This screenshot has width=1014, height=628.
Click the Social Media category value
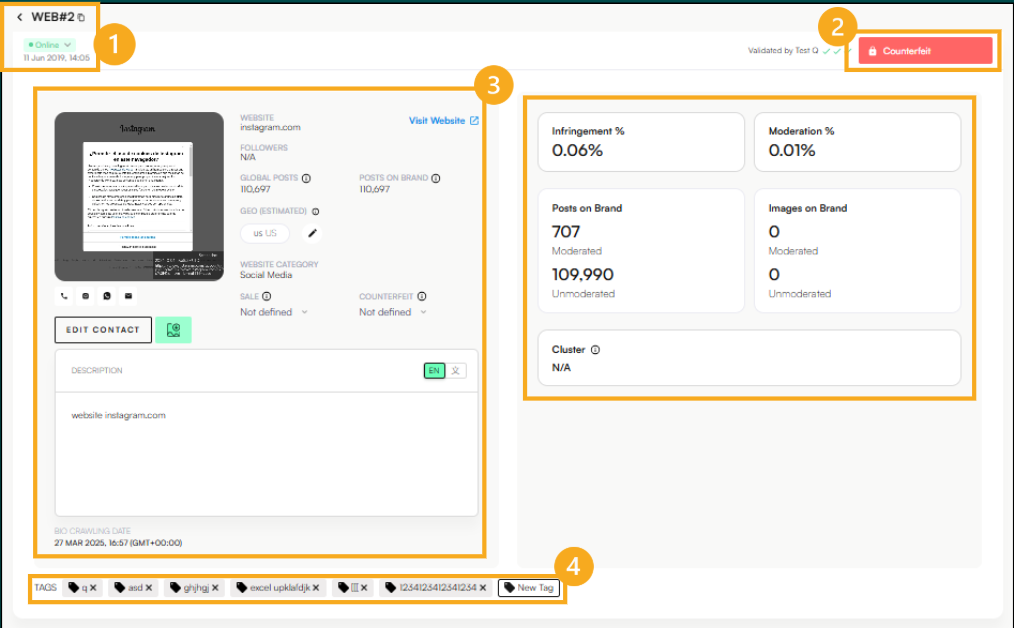(x=266, y=275)
